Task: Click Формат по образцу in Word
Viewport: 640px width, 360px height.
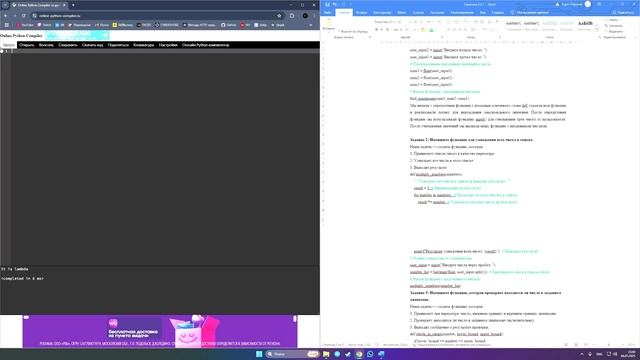Action: 353,31
